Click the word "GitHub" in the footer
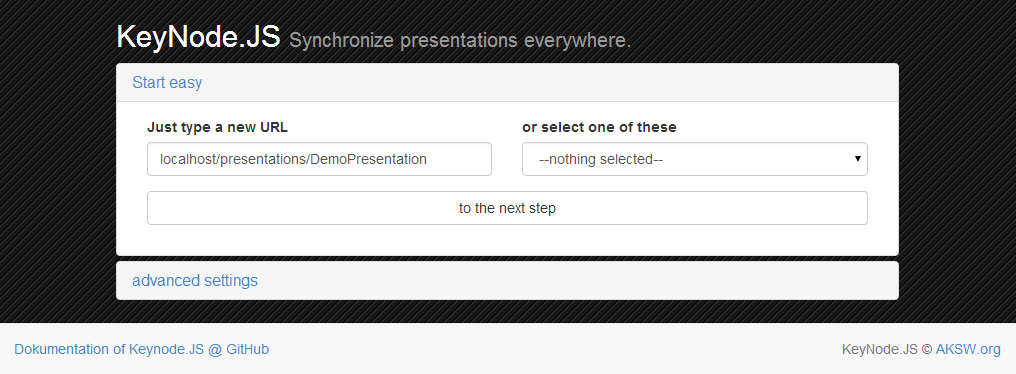1016x374 pixels. click(x=248, y=349)
